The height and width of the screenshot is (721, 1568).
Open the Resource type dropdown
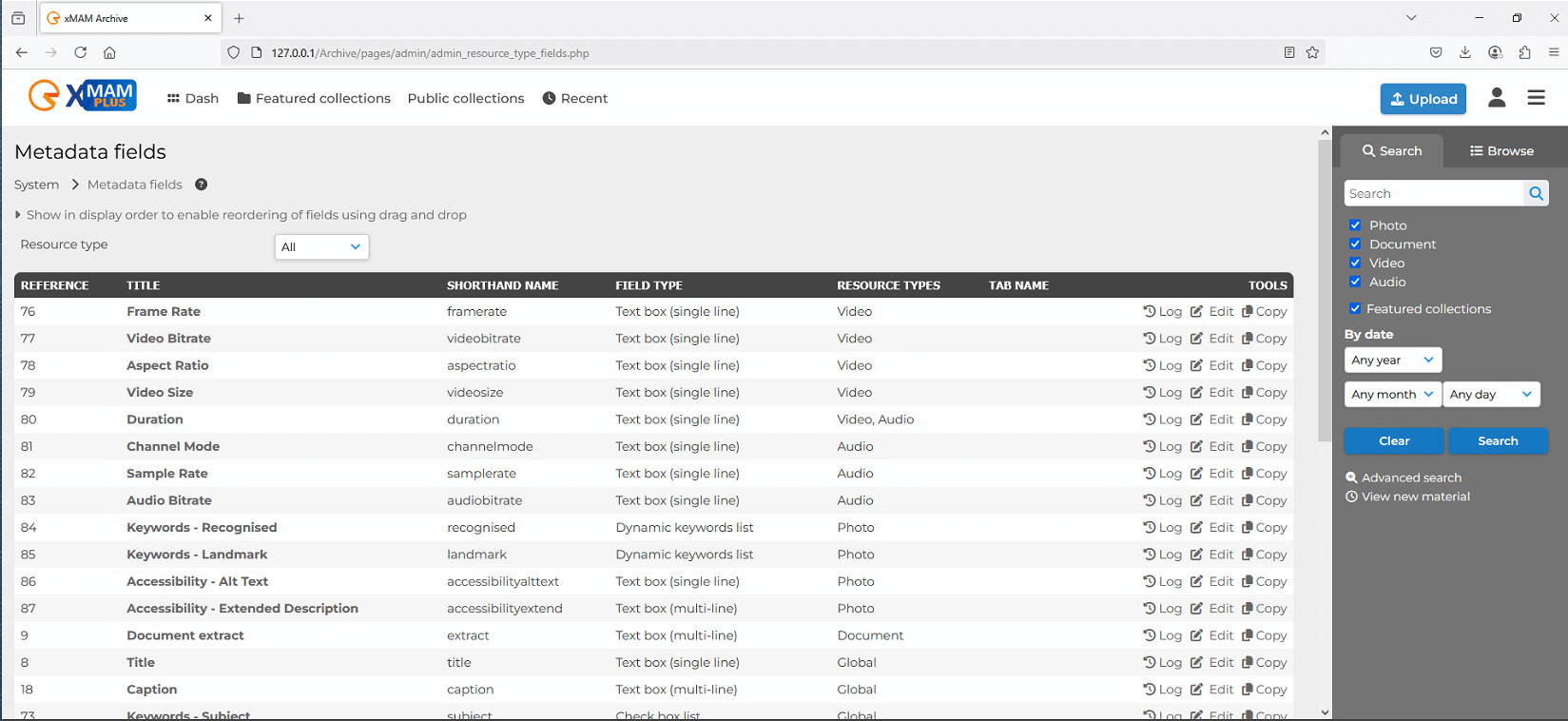(x=321, y=247)
